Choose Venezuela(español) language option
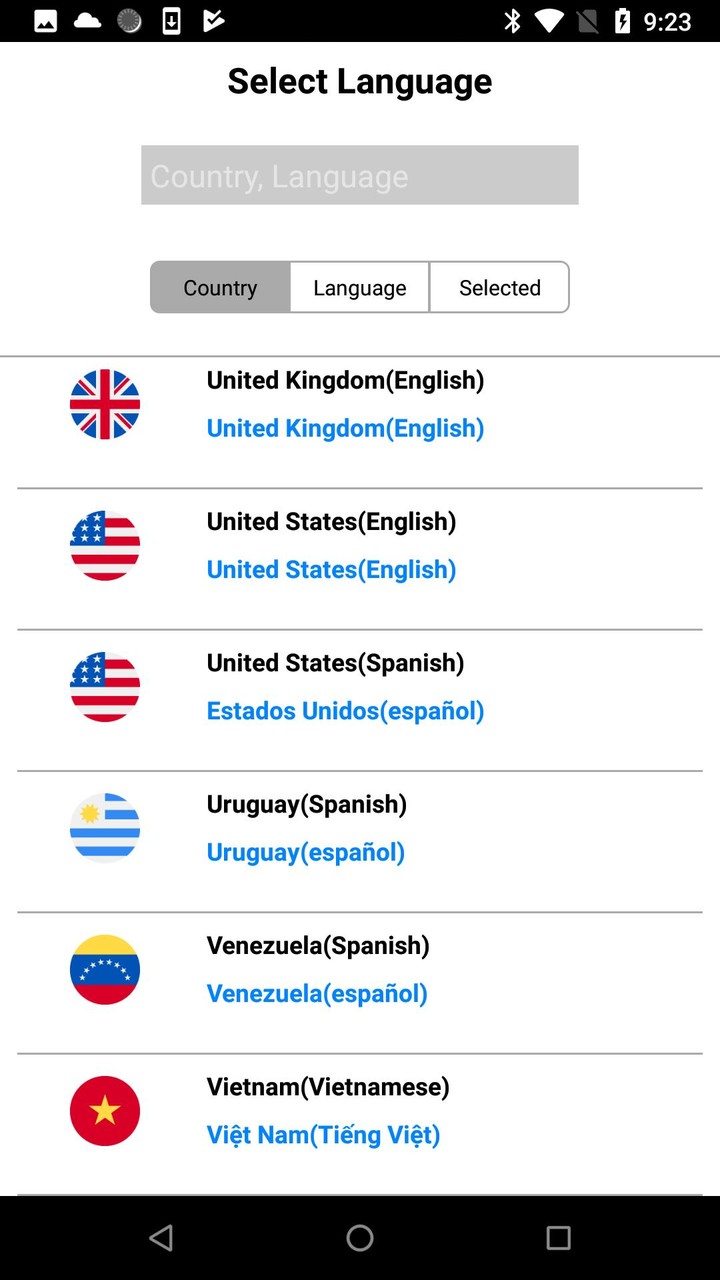Screen dimensions: 720x1280 coord(317,993)
